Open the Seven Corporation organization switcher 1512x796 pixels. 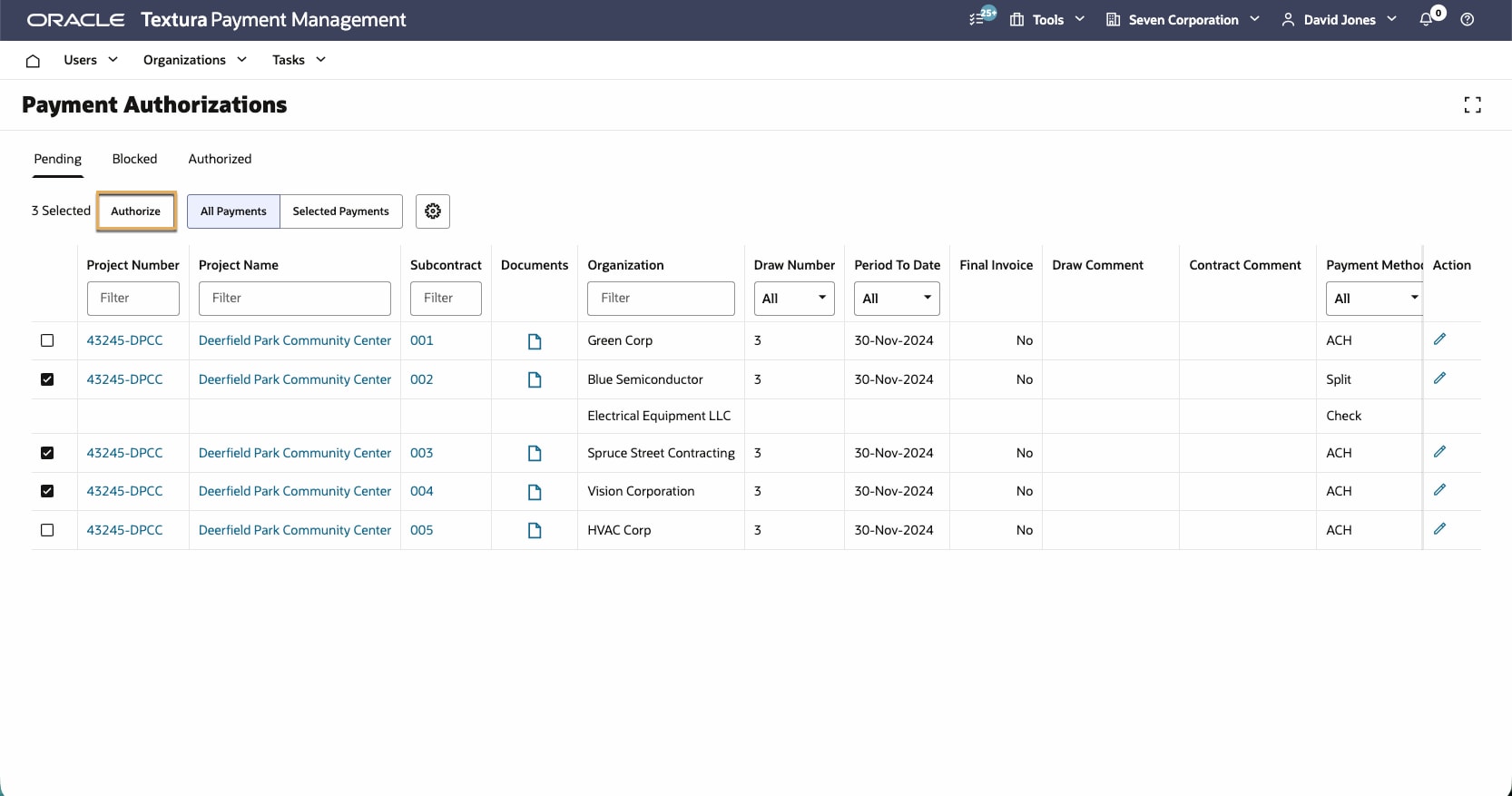click(1183, 20)
